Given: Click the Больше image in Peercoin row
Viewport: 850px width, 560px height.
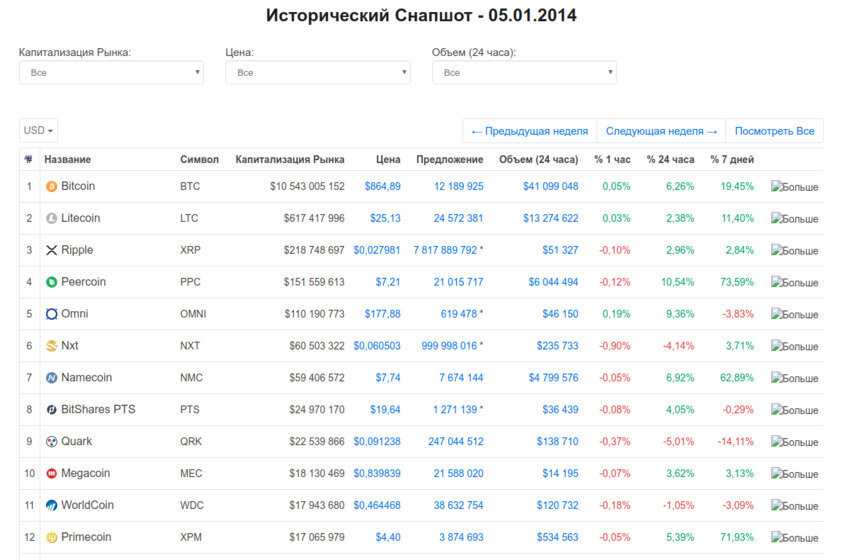Looking at the screenshot, I should [x=795, y=282].
